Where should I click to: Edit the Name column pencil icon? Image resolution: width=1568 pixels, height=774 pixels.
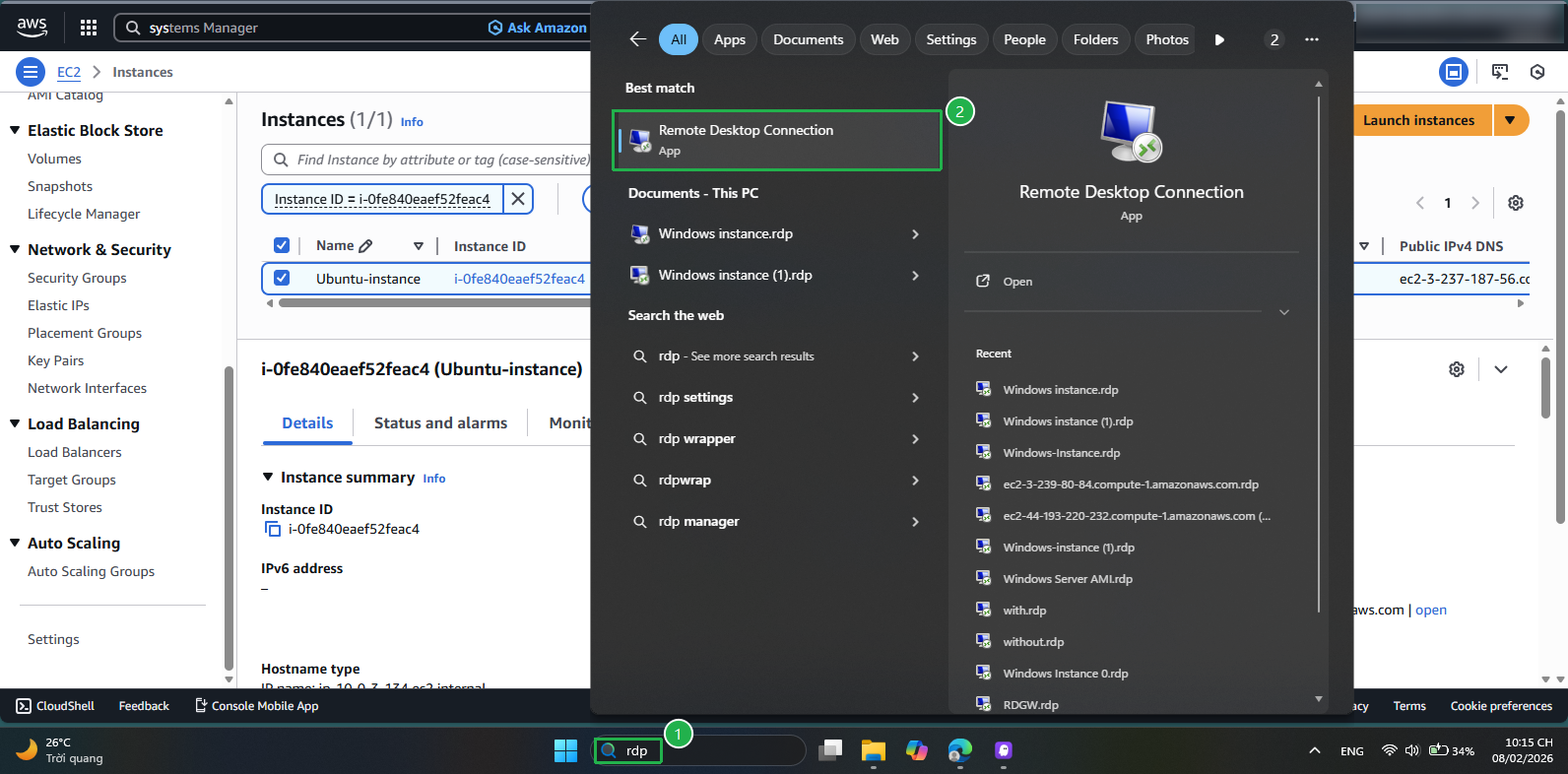click(x=365, y=246)
